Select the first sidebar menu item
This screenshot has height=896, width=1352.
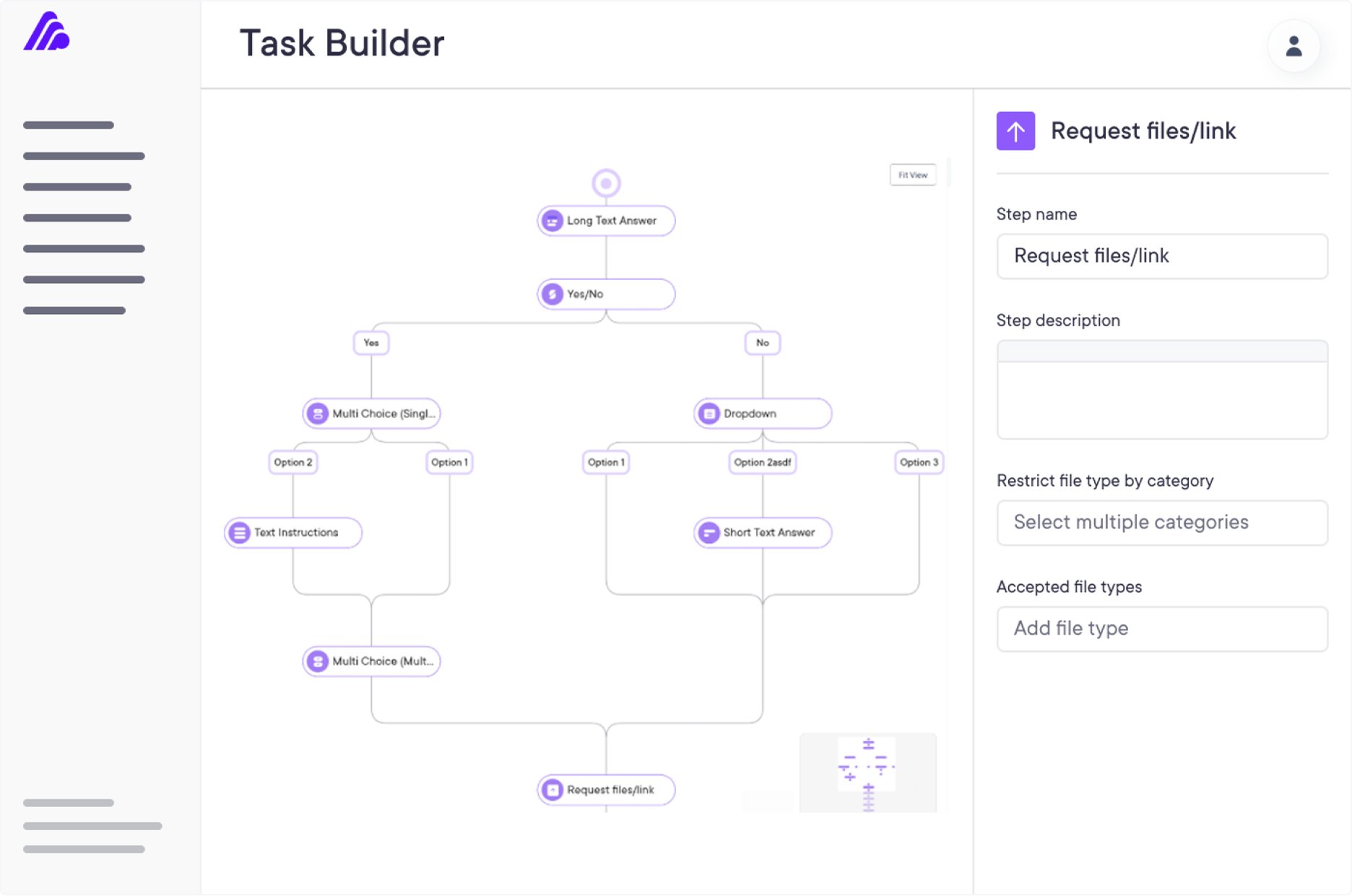[69, 126]
